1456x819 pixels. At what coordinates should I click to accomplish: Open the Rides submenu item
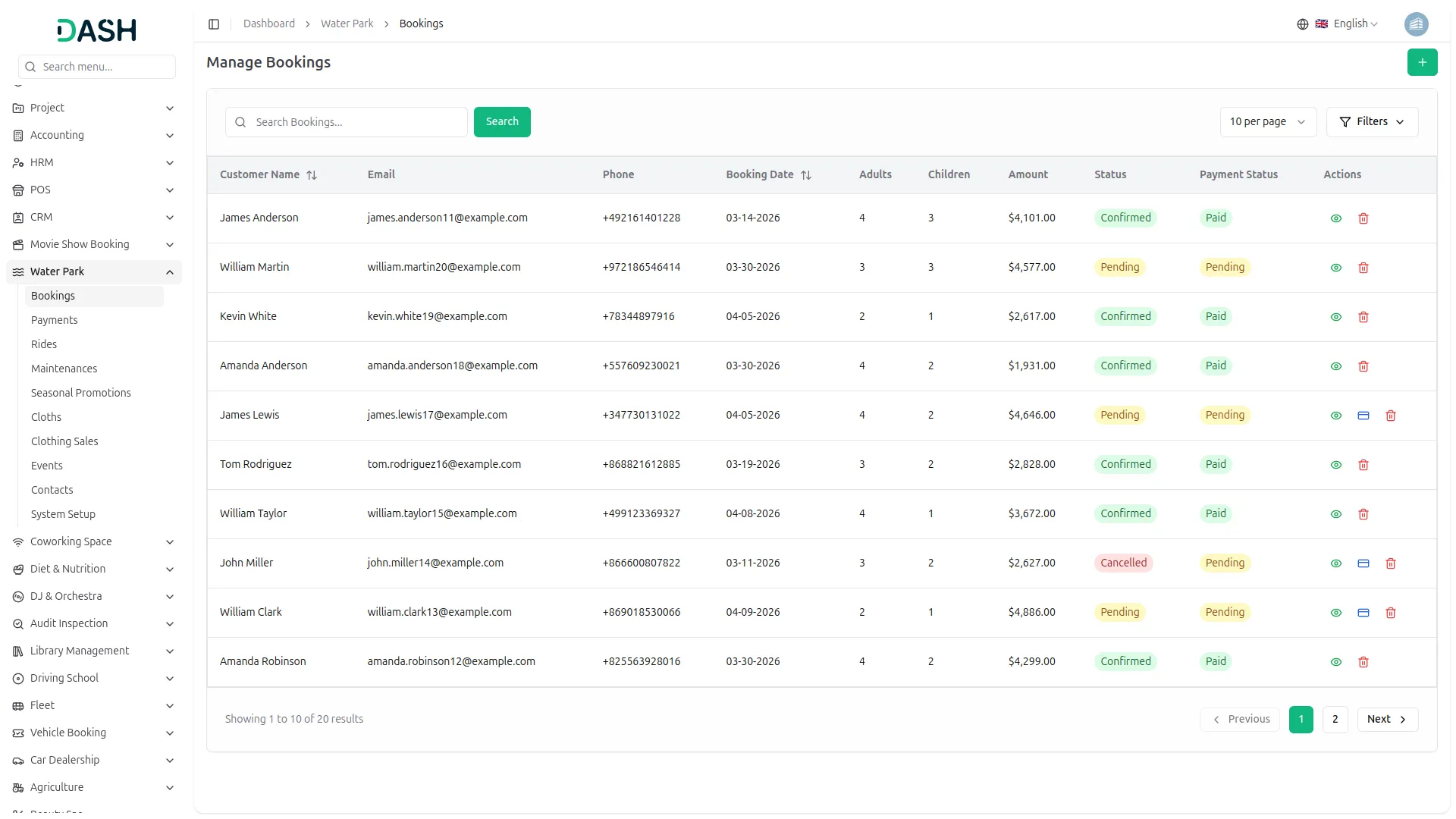[44, 344]
